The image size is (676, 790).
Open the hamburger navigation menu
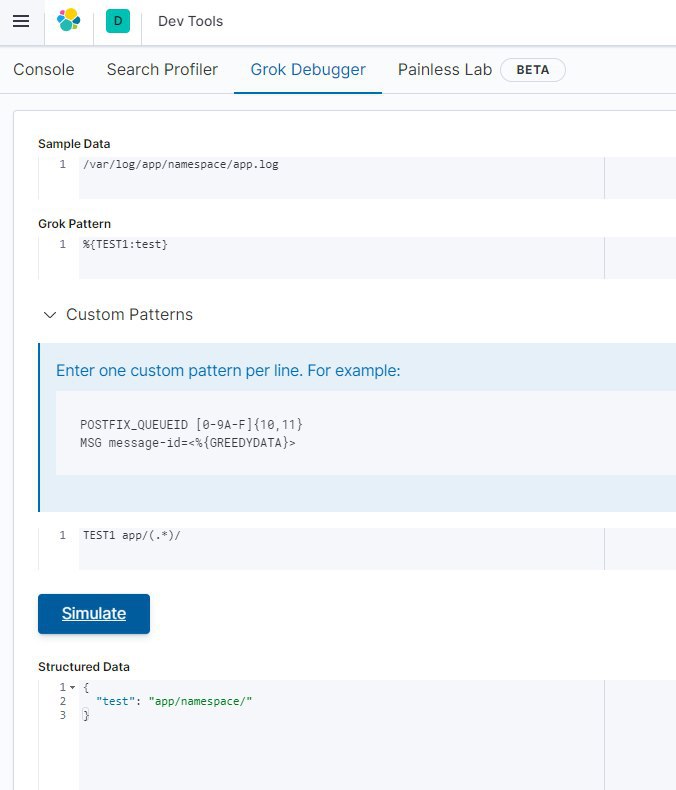pyautogui.click(x=21, y=21)
